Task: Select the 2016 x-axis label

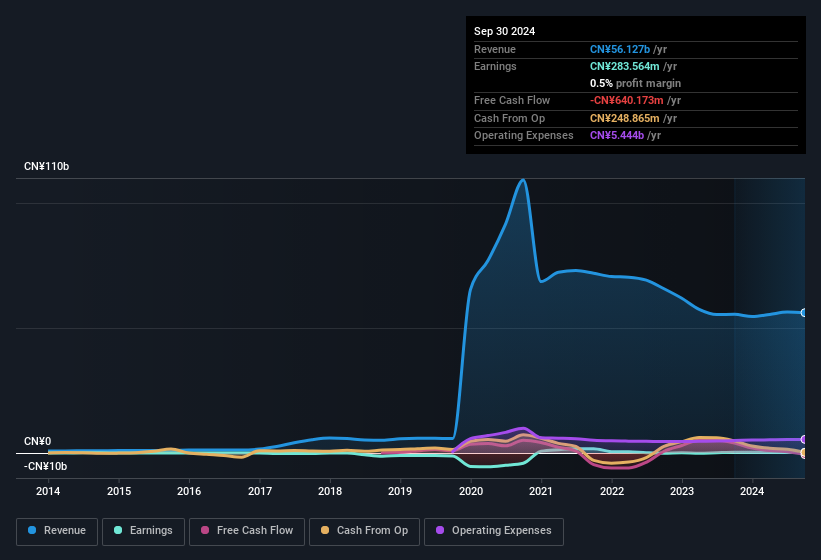Action: point(189,491)
